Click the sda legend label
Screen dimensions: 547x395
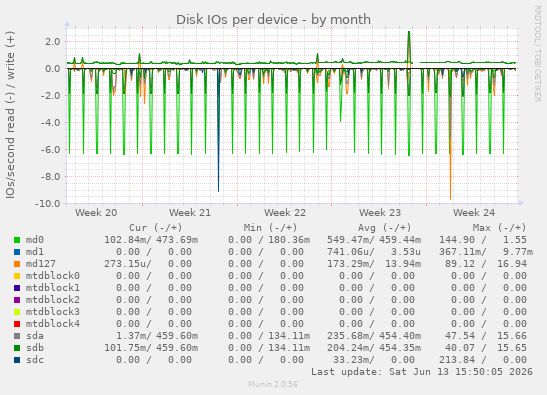(x=35, y=336)
